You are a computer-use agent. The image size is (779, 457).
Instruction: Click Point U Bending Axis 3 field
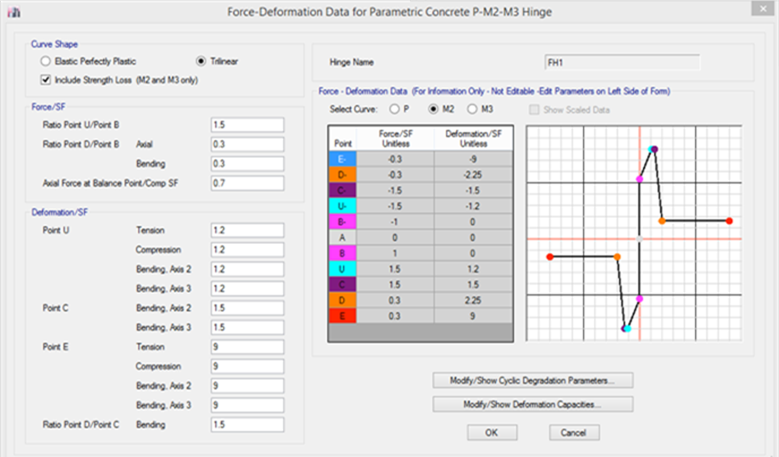[247, 288]
